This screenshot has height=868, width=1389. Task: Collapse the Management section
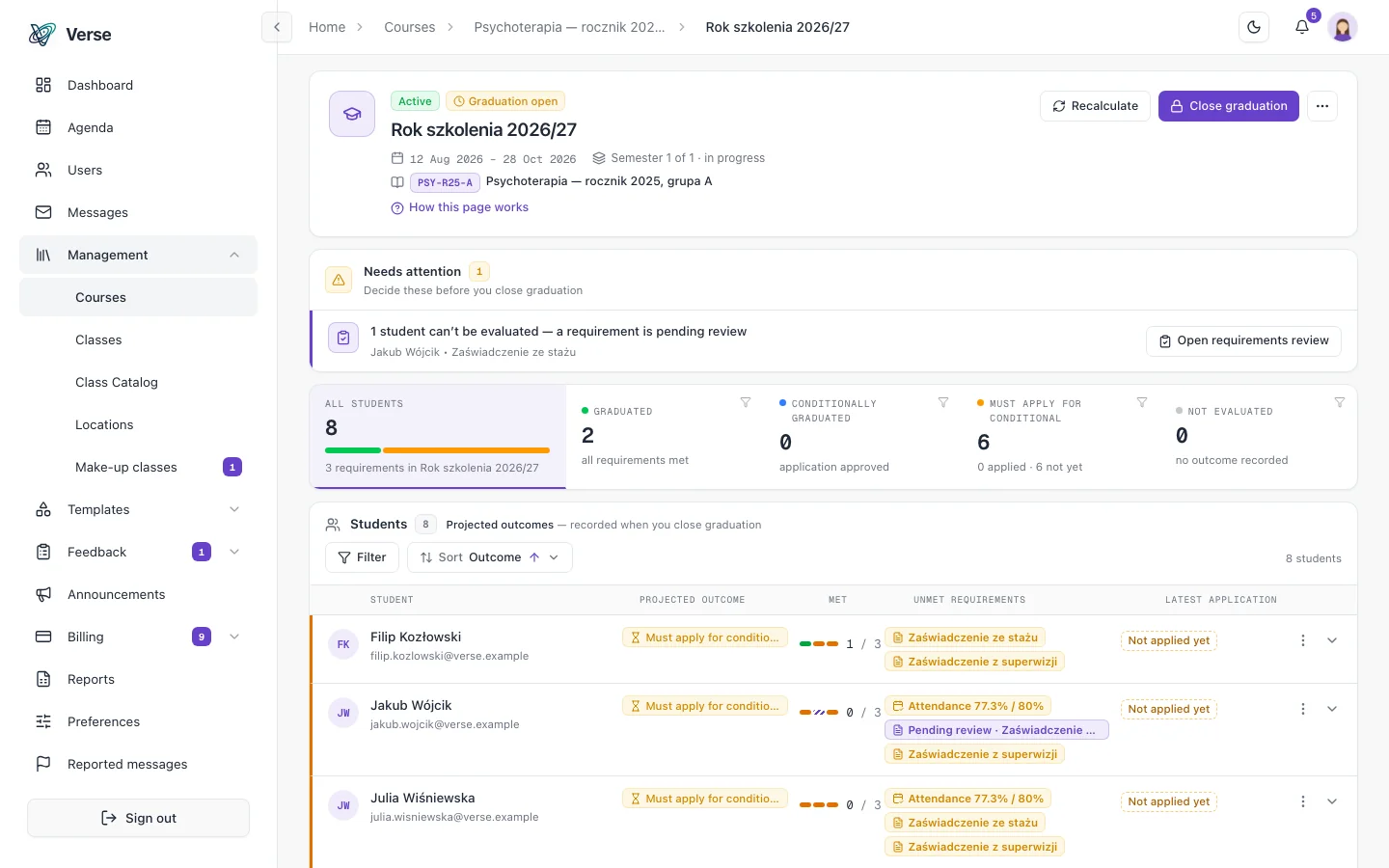click(x=138, y=255)
